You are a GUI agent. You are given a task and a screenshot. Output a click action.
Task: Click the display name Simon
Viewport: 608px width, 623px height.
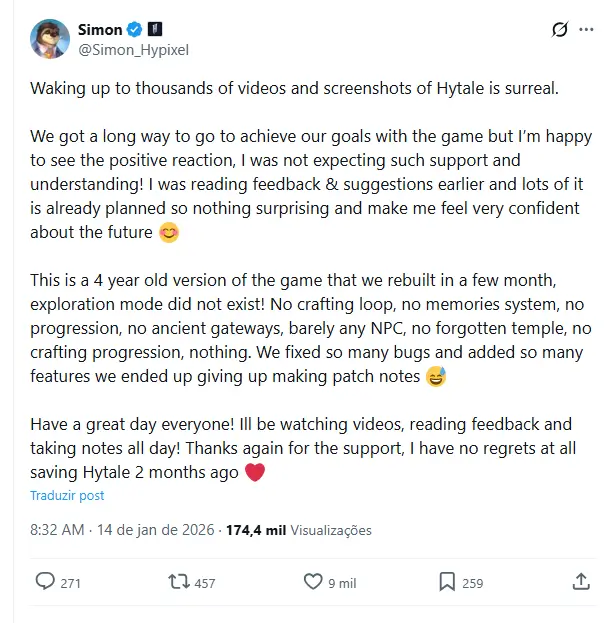click(x=100, y=30)
